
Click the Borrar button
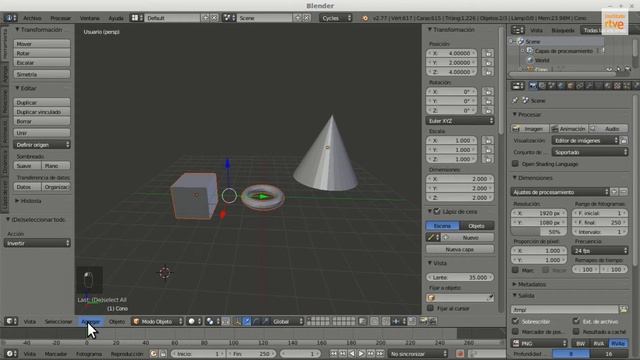pos(42,121)
